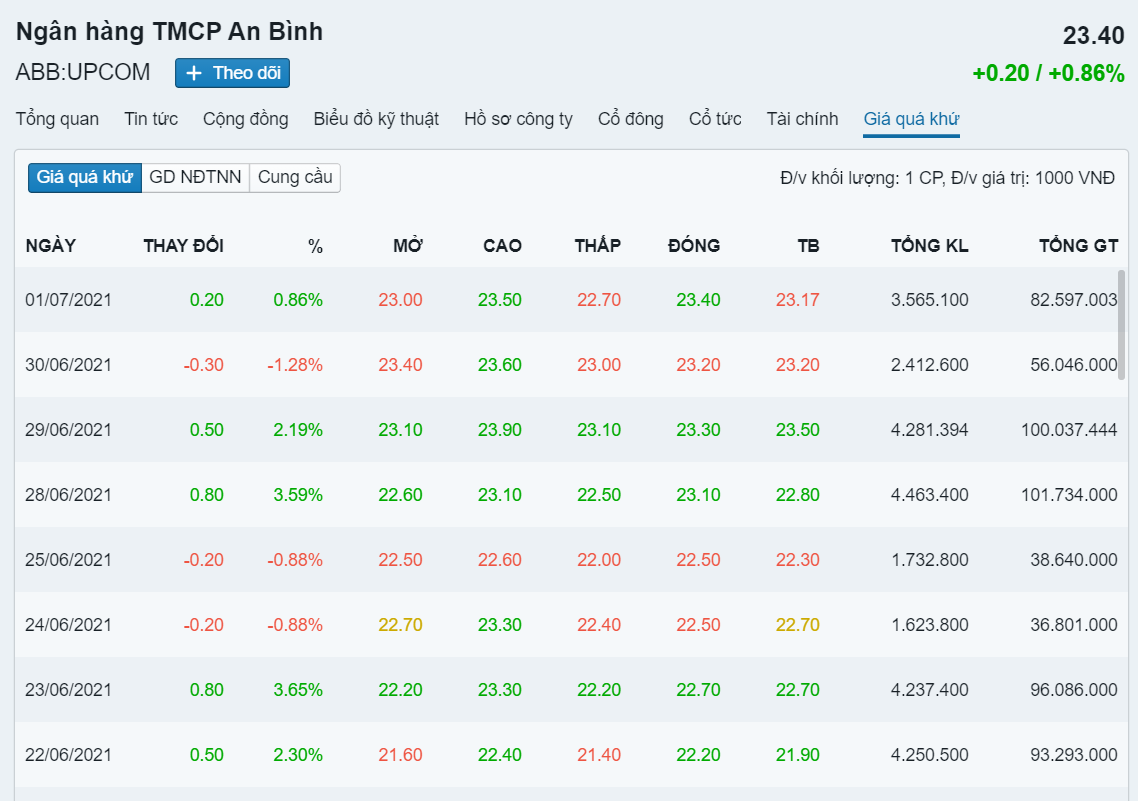Click the plus icon in Theo dõi button
The height and width of the screenshot is (801, 1138).
[194, 73]
